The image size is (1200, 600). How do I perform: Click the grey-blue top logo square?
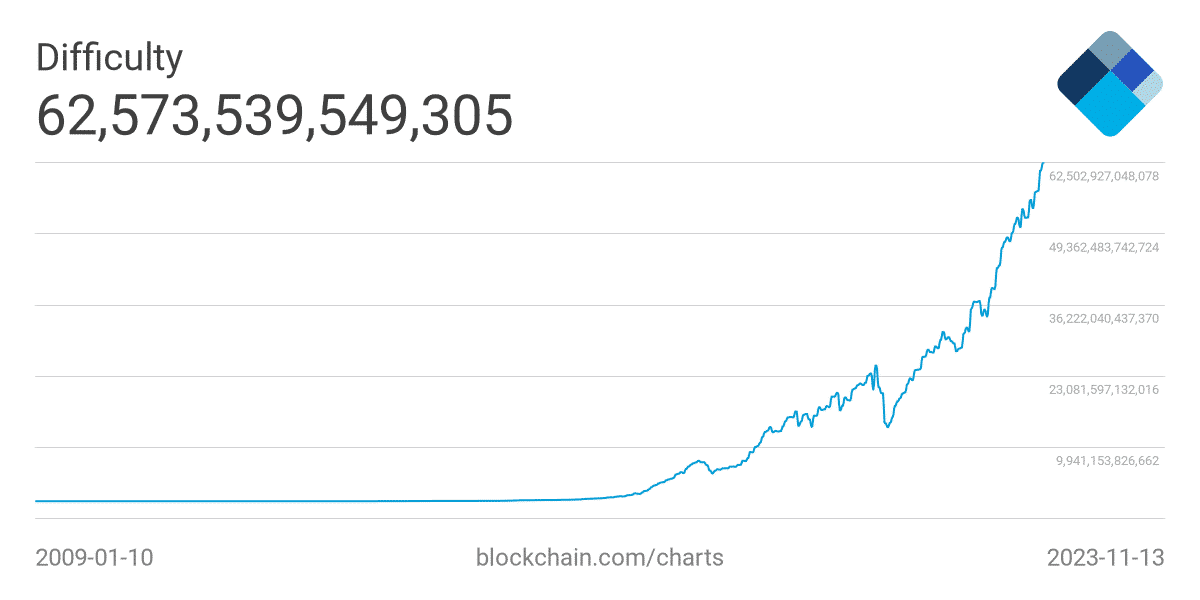point(1110,49)
